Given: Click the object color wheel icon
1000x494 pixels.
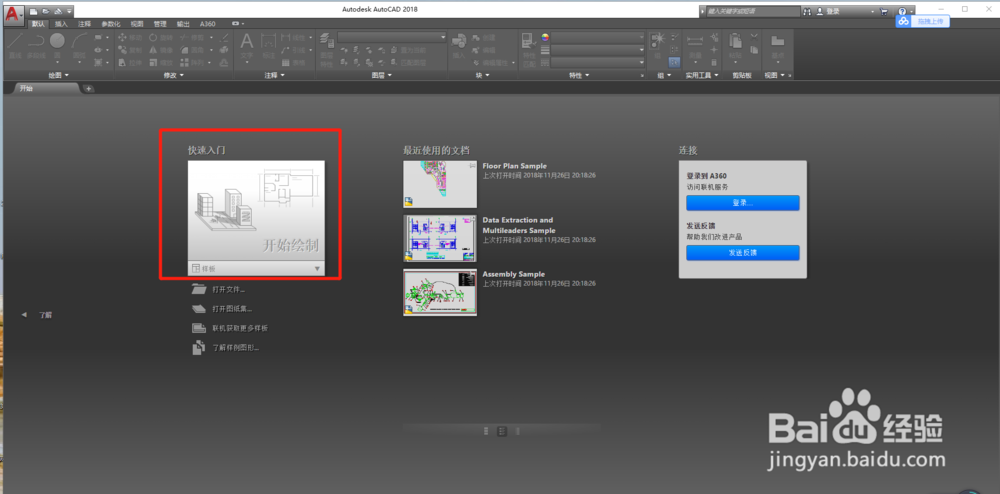Looking at the screenshot, I should click(x=545, y=38).
